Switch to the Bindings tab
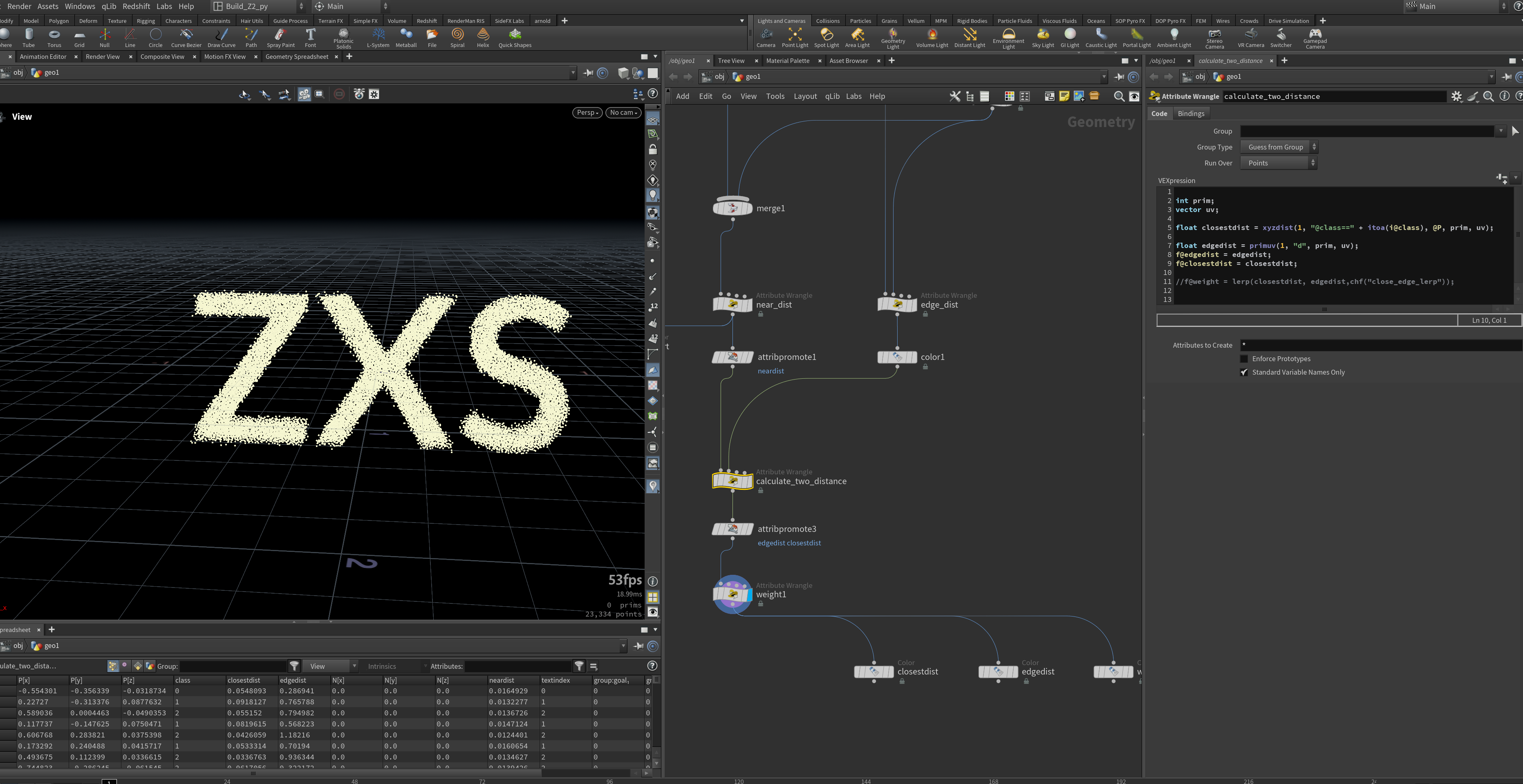Screen dimensions: 1523x784 (x=1191, y=114)
